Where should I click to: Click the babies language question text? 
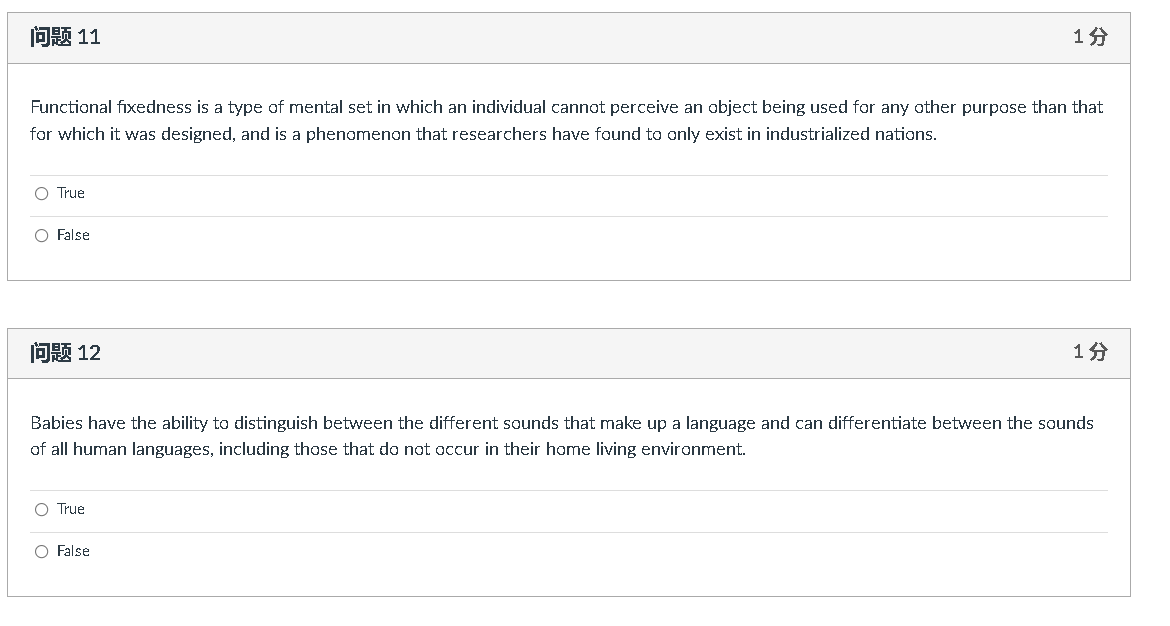(x=560, y=435)
